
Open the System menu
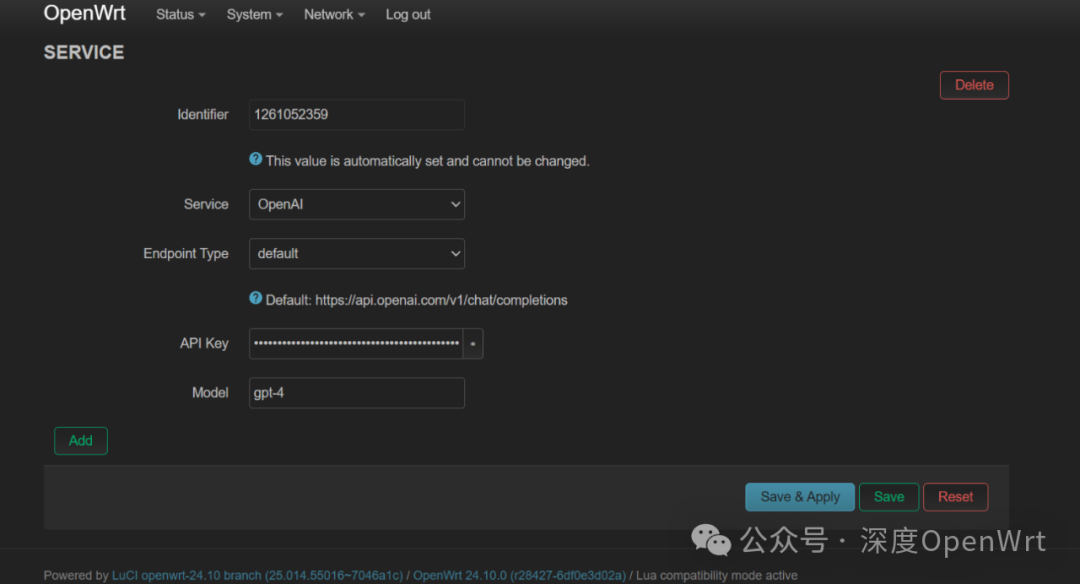coord(255,14)
